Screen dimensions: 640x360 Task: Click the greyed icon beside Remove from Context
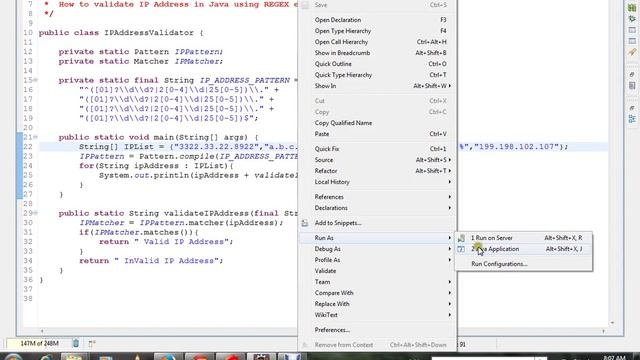point(304,345)
